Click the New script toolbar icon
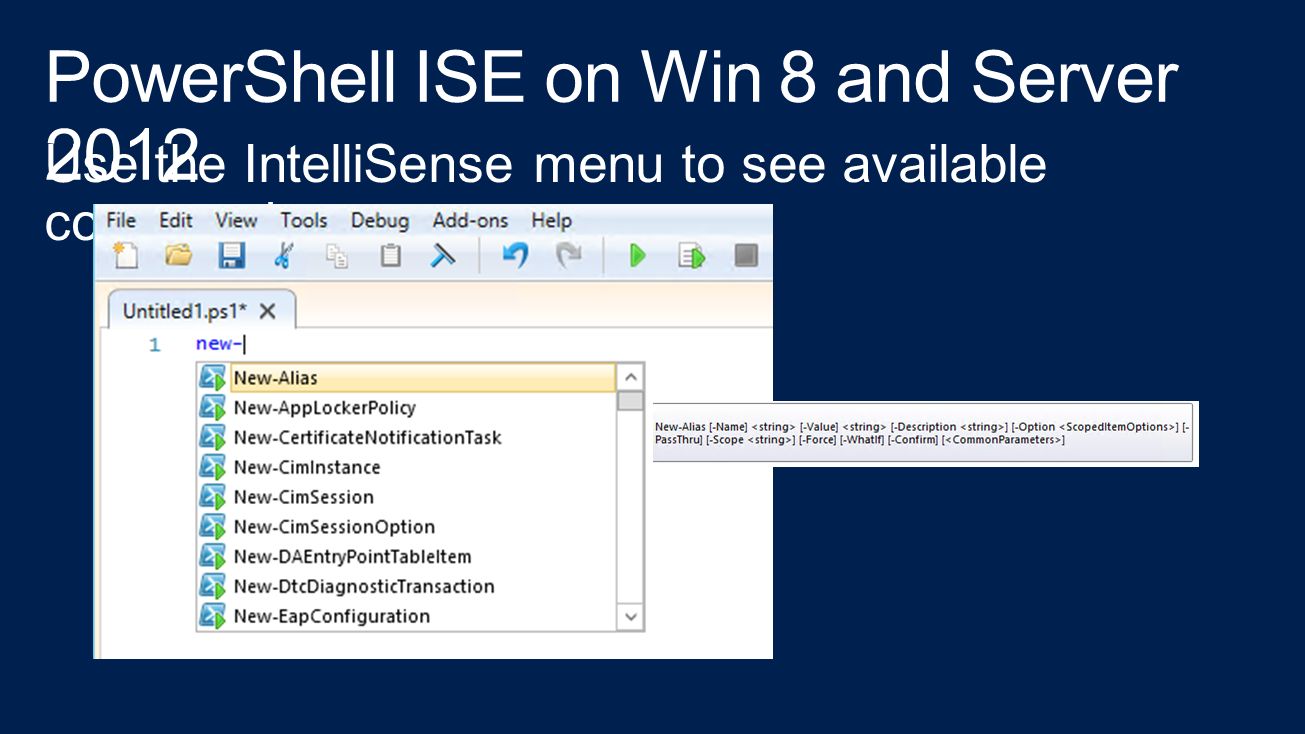Screen dimensions: 1305x734 pos(125,255)
